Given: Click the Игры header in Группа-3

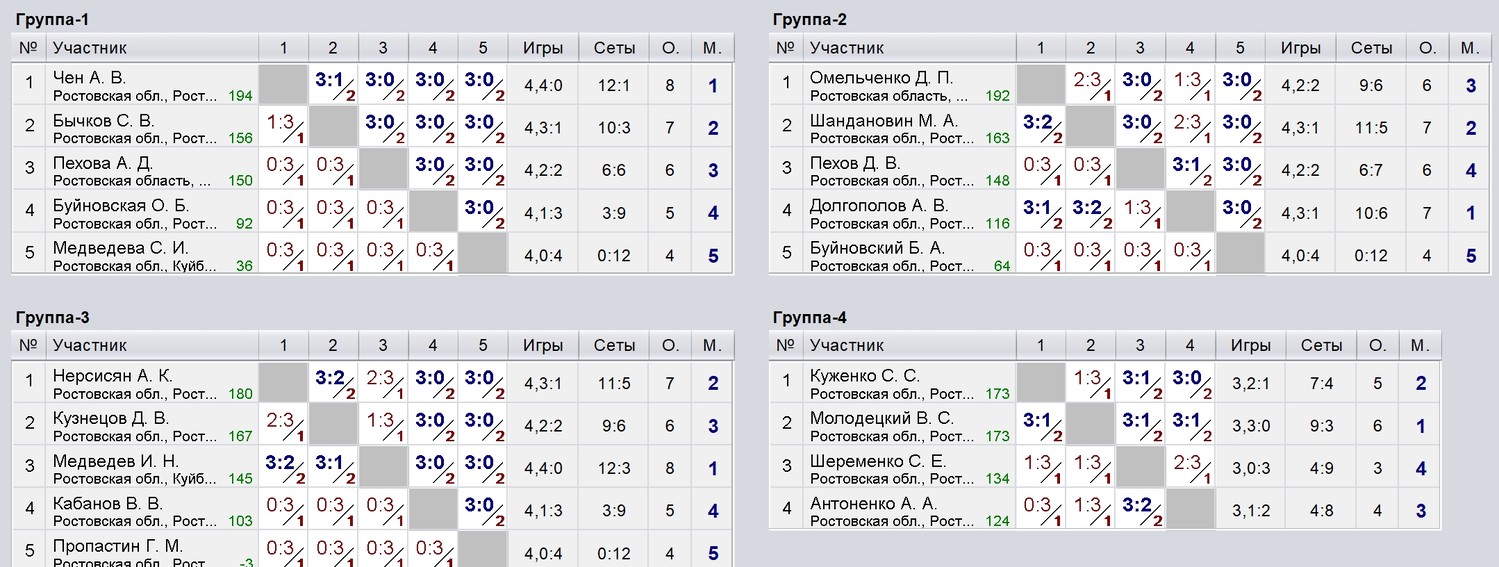Looking at the screenshot, I should [x=543, y=346].
